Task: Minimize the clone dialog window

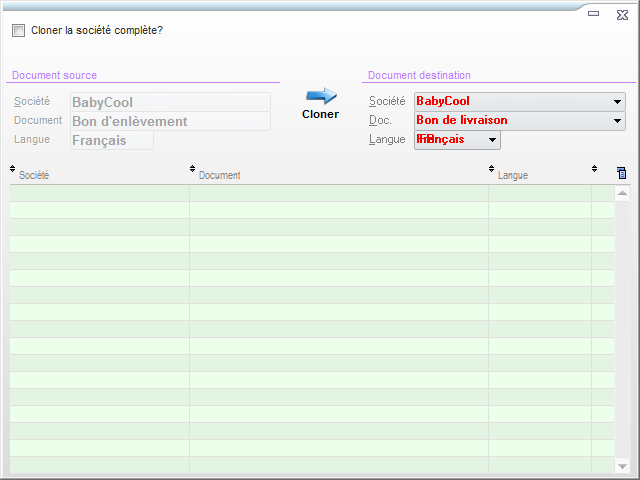Action: pyautogui.click(x=593, y=14)
